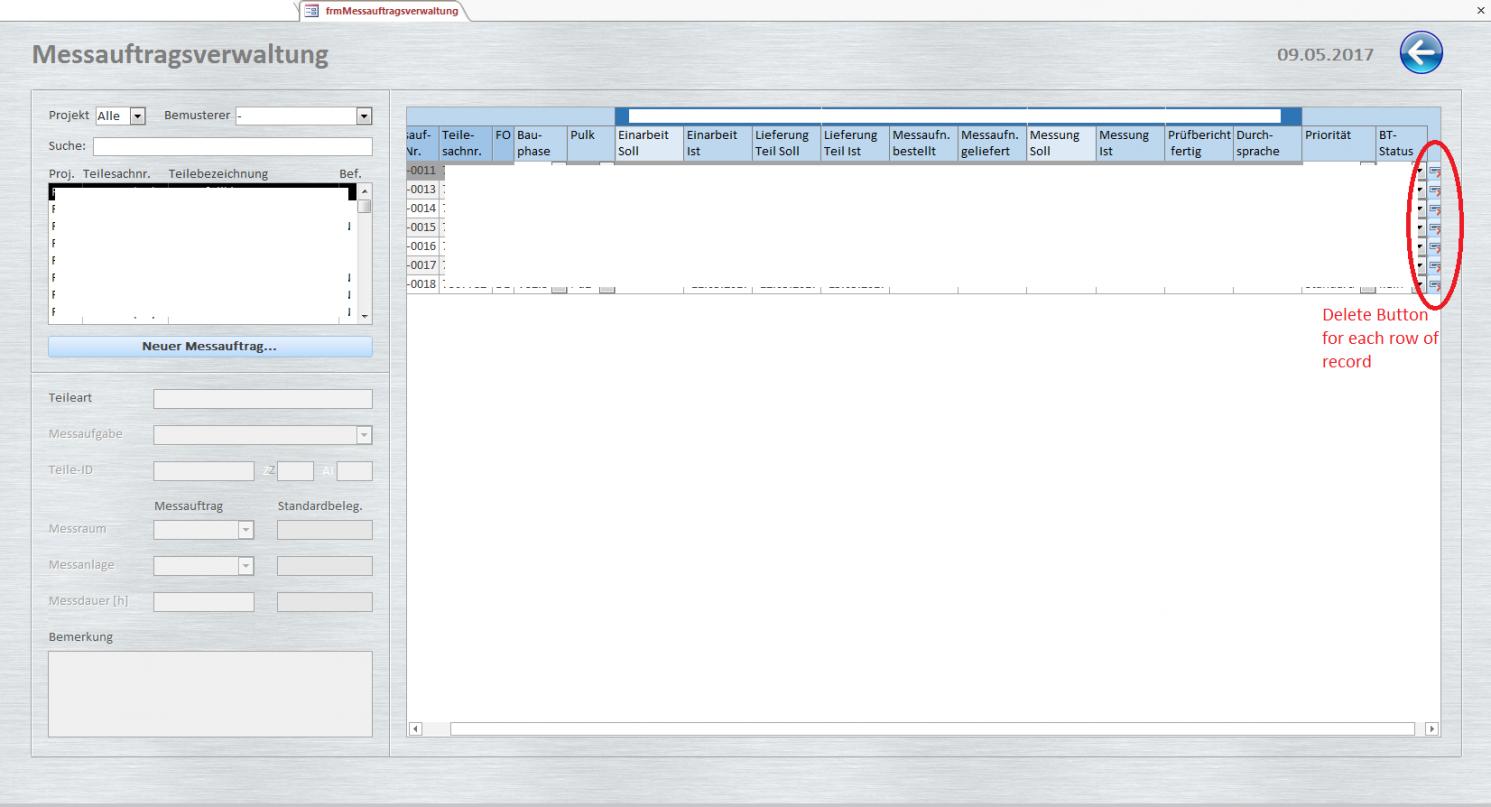Click the Messanlage Standardbeleg. field
This screenshot has width=1491, height=807.
click(324, 566)
